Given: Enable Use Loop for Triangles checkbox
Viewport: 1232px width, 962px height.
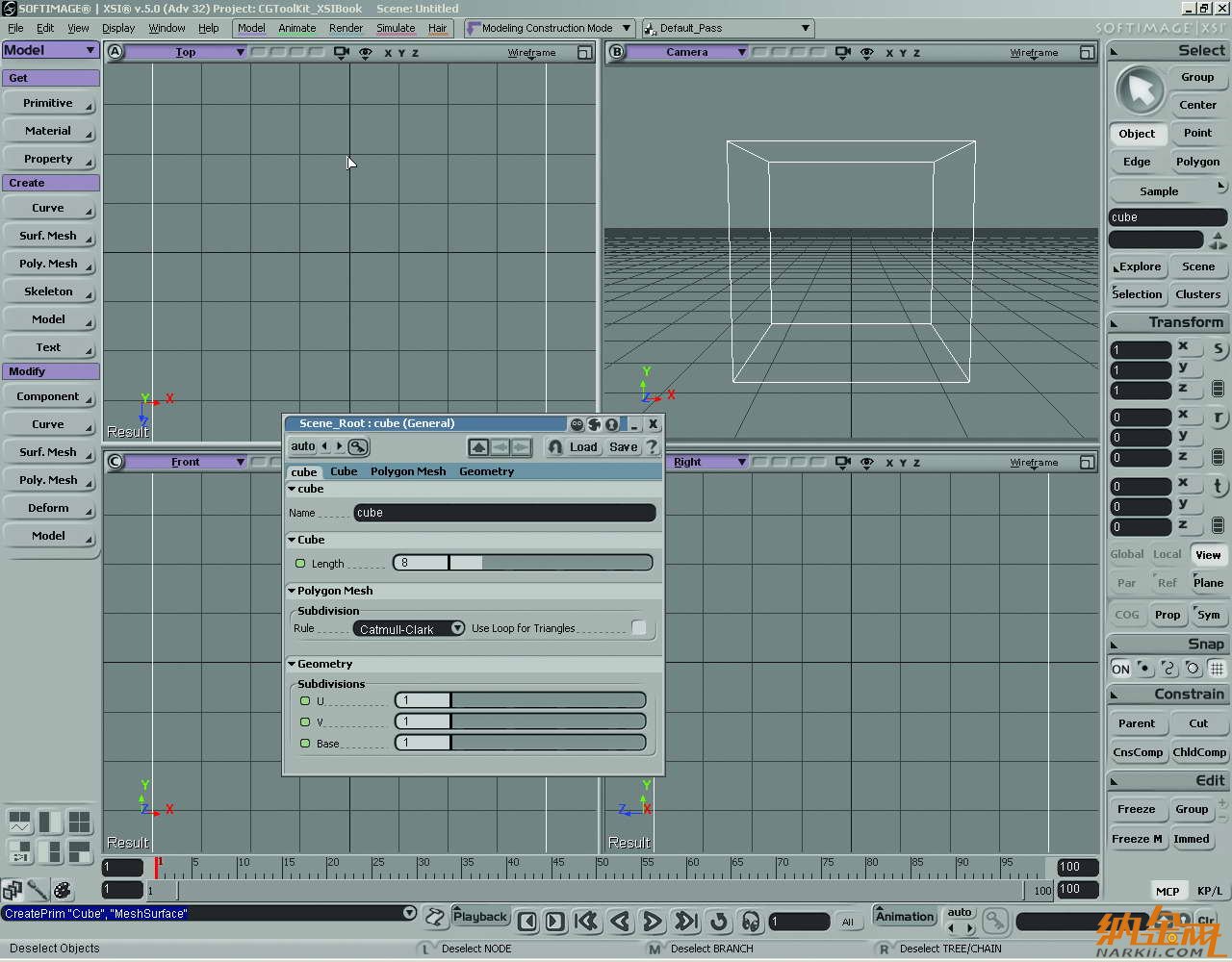Looking at the screenshot, I should coord(639,627).
